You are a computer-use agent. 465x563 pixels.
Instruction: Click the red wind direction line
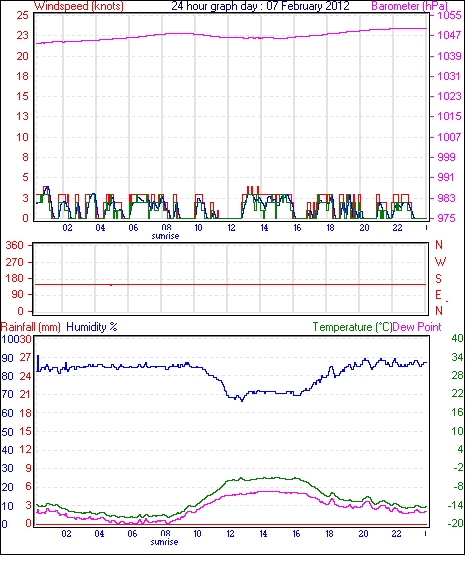pos(230,284)
